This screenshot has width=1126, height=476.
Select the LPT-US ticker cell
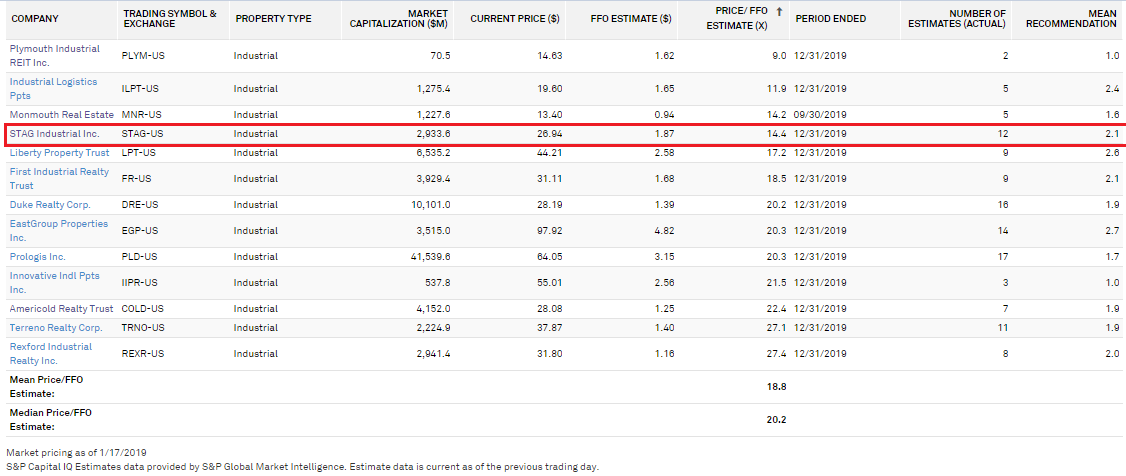coord(139,153)
